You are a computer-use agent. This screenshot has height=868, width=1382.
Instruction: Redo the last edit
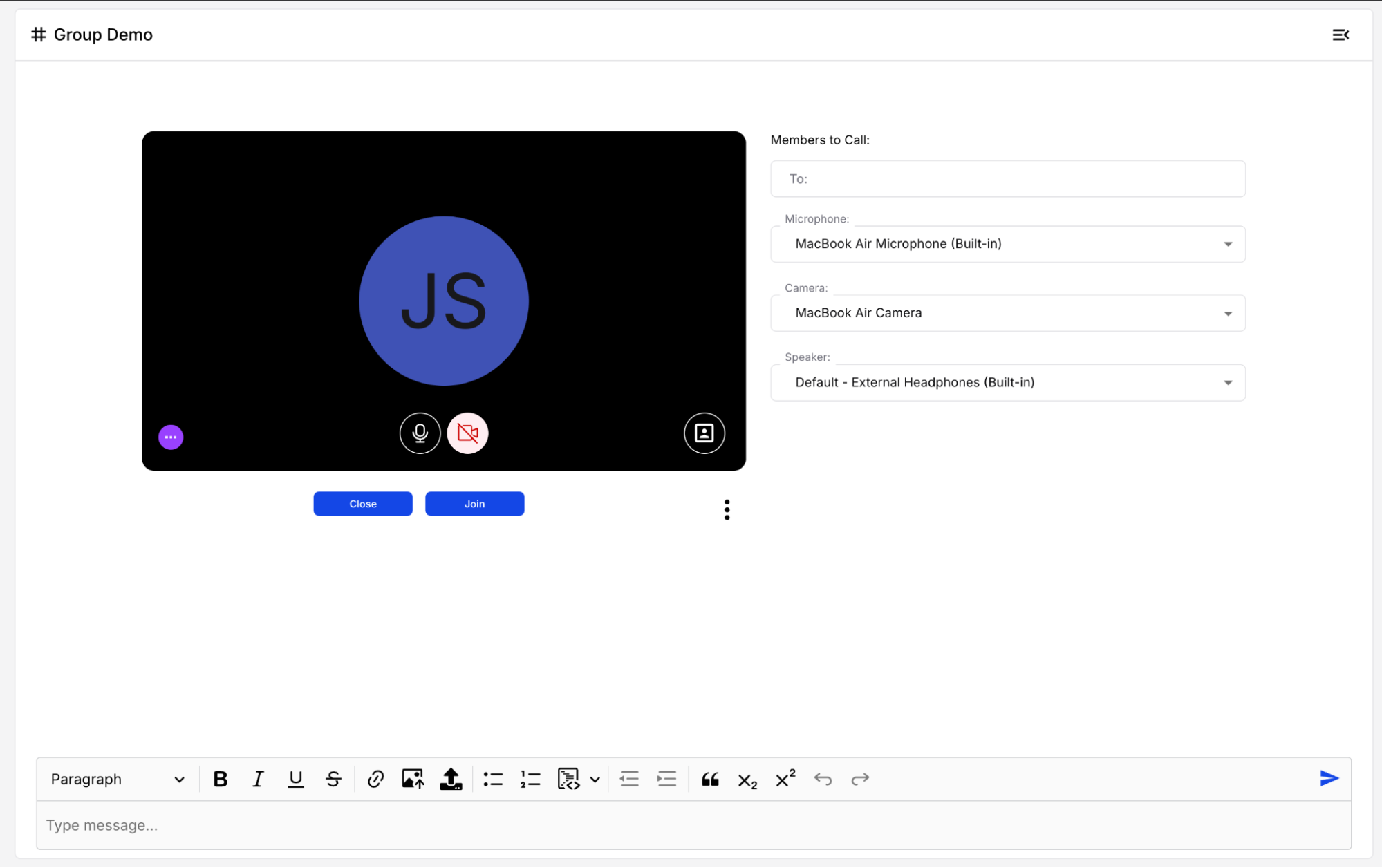tap(860, 780)
